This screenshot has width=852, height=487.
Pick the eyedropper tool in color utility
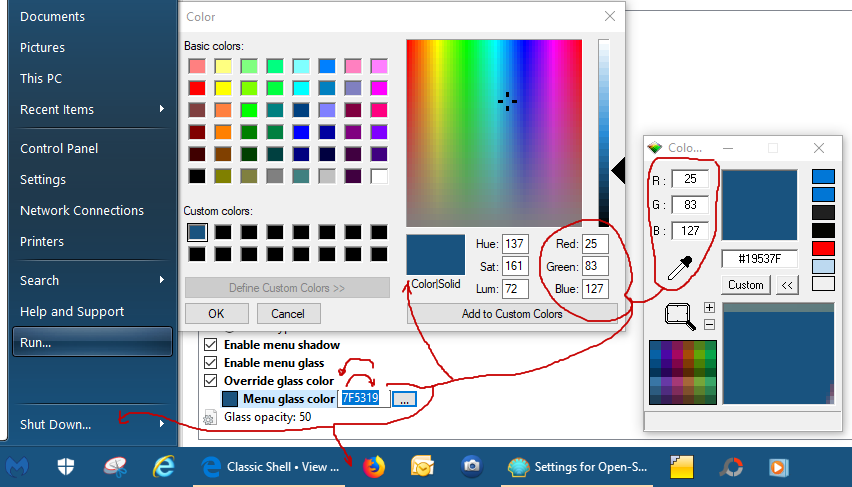coord(681,269)
